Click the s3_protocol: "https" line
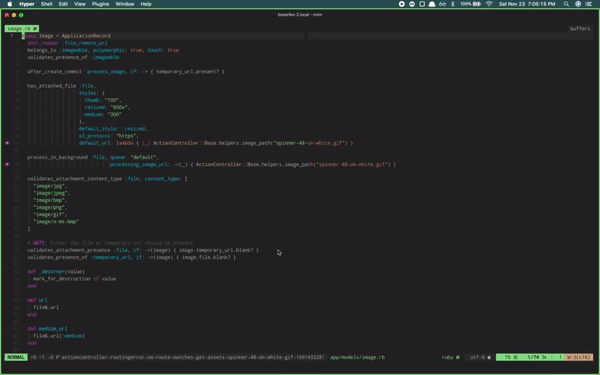This screenshot has height=375, width=600. [x=109, y=136]
